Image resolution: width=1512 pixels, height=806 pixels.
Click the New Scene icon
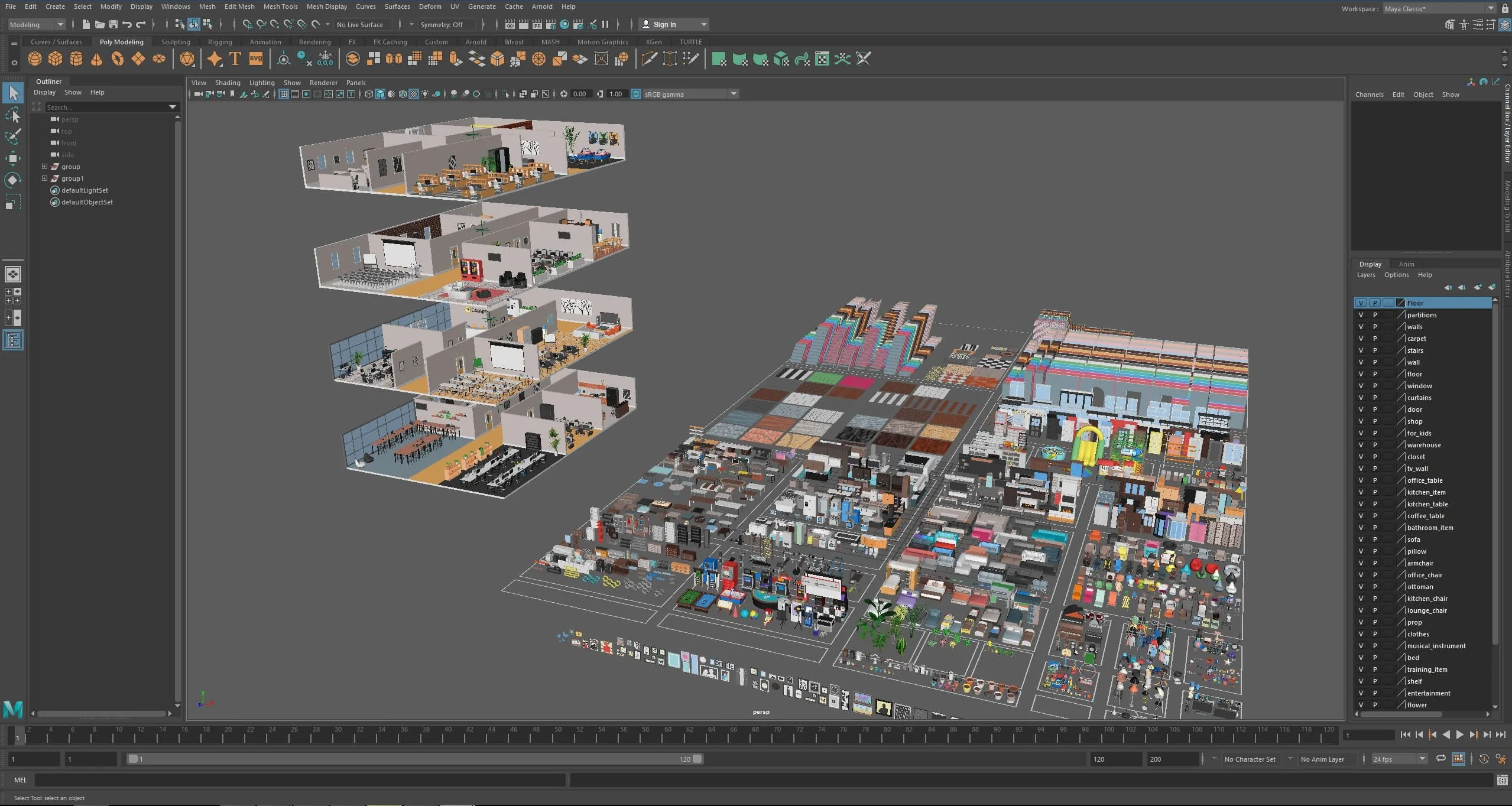86,24
